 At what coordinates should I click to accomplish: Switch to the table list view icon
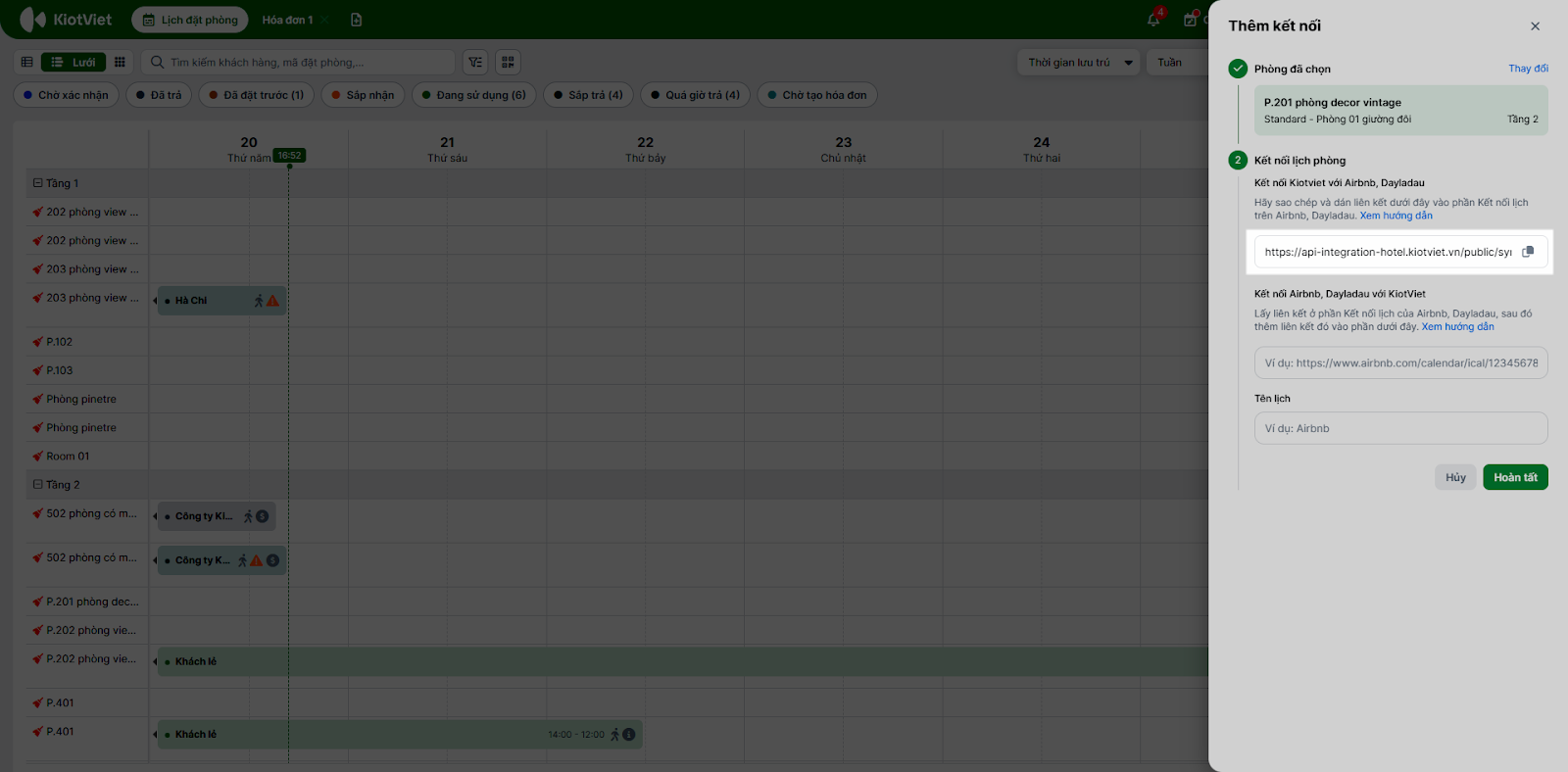(x=27, y=63)
